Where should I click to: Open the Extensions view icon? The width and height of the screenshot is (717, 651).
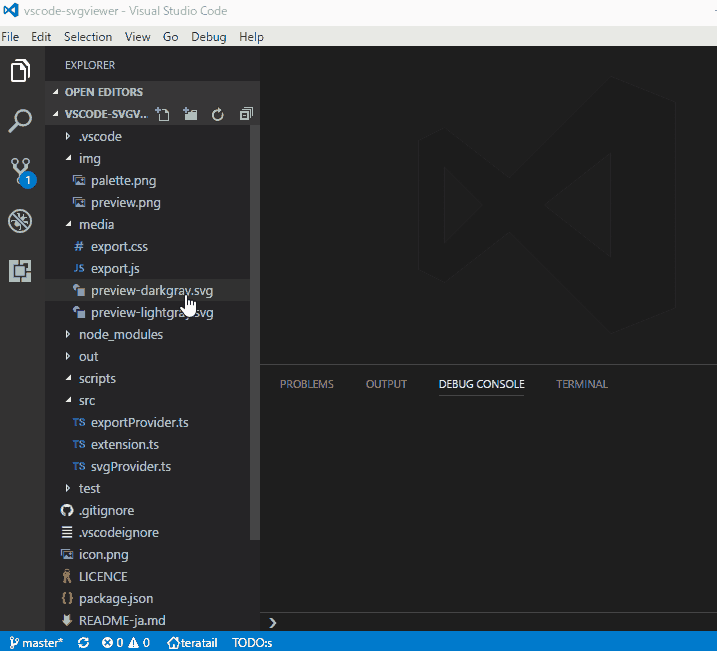coord(21,270)
